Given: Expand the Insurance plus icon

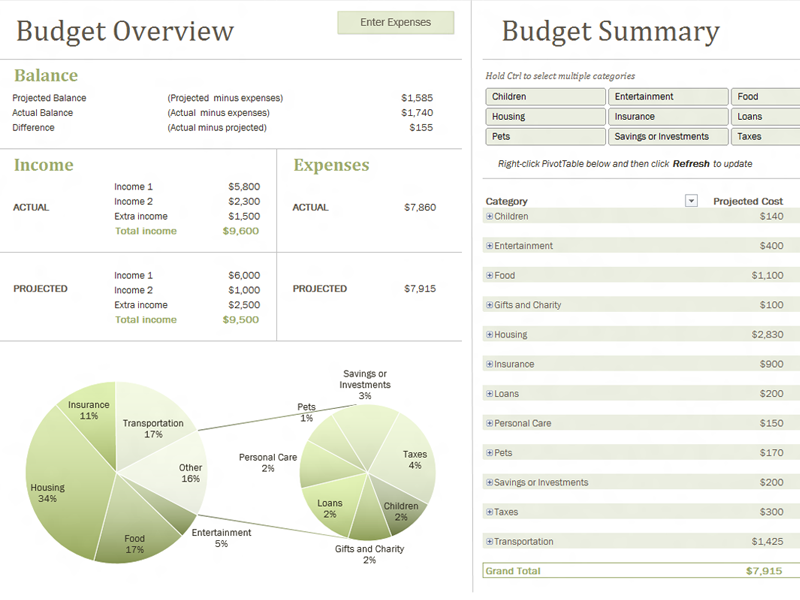Looking at the screenshot, I should click(489, 364).
